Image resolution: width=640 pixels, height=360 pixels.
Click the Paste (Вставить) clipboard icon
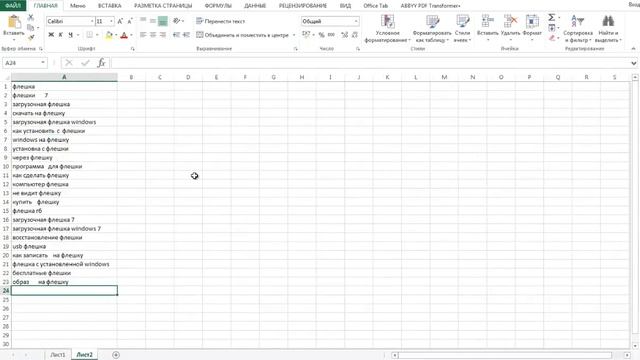(x=14, y=22)
